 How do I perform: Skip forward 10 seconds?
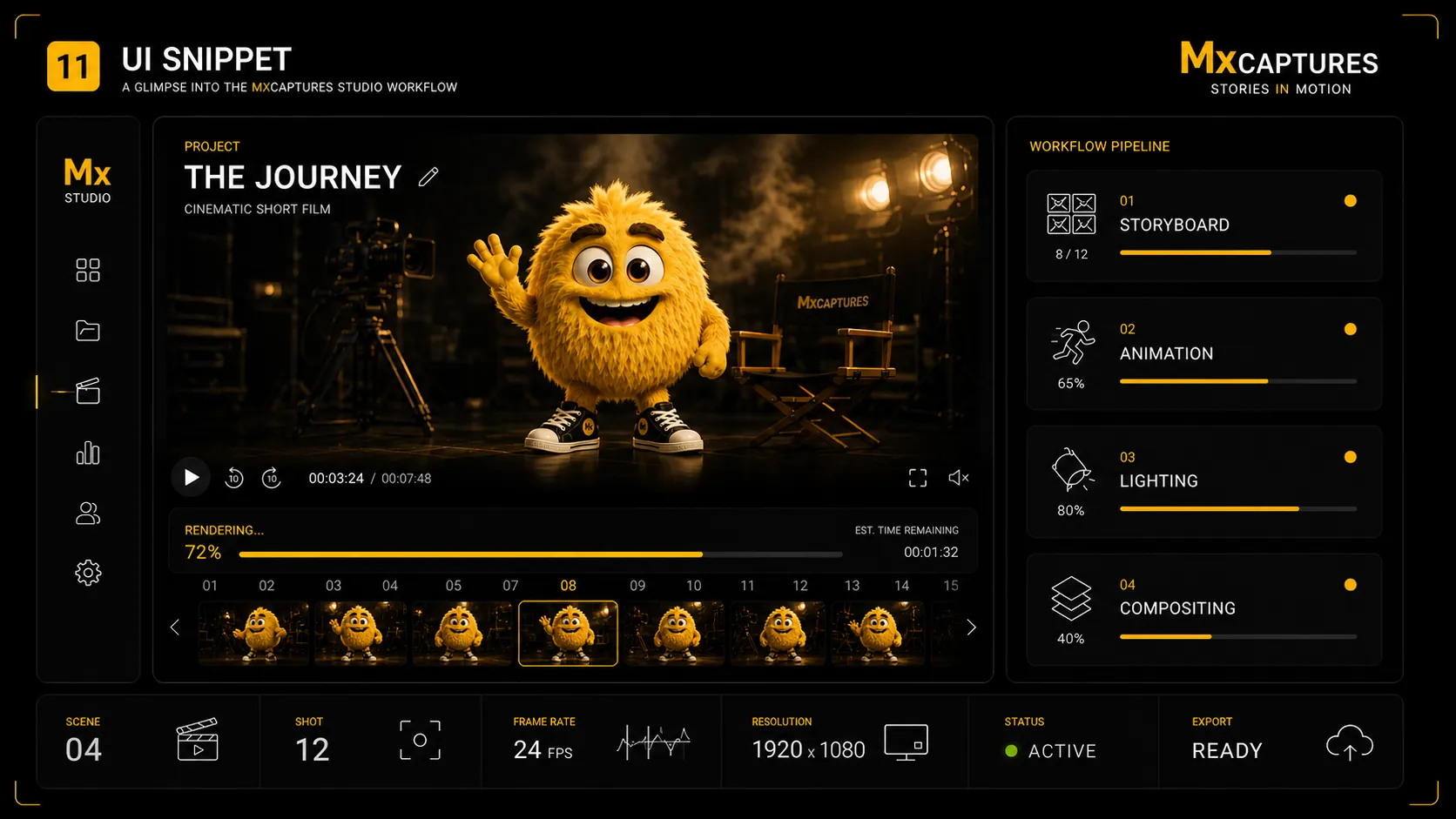(272, 478)
